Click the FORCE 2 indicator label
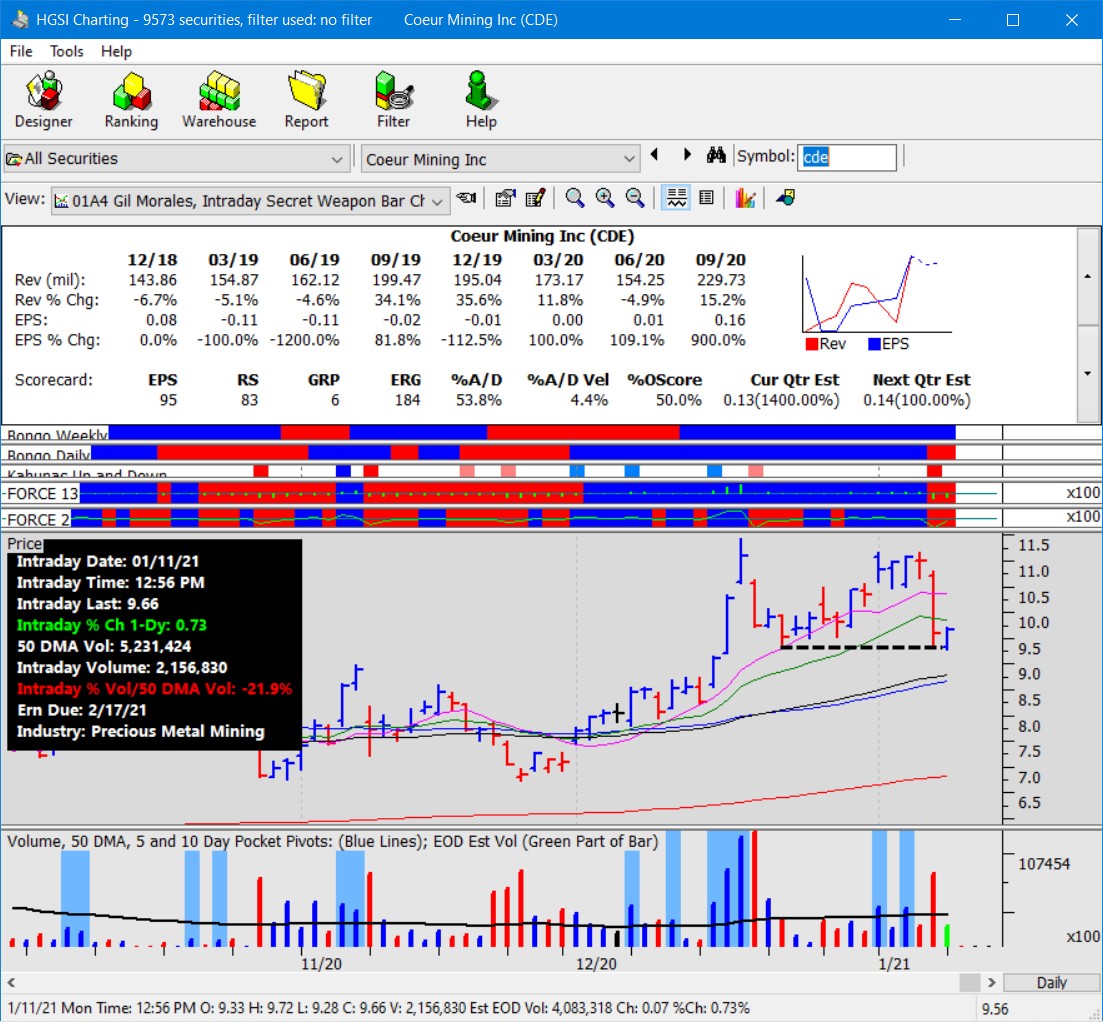This screenshot has height=1022, width=1103. 39,520
